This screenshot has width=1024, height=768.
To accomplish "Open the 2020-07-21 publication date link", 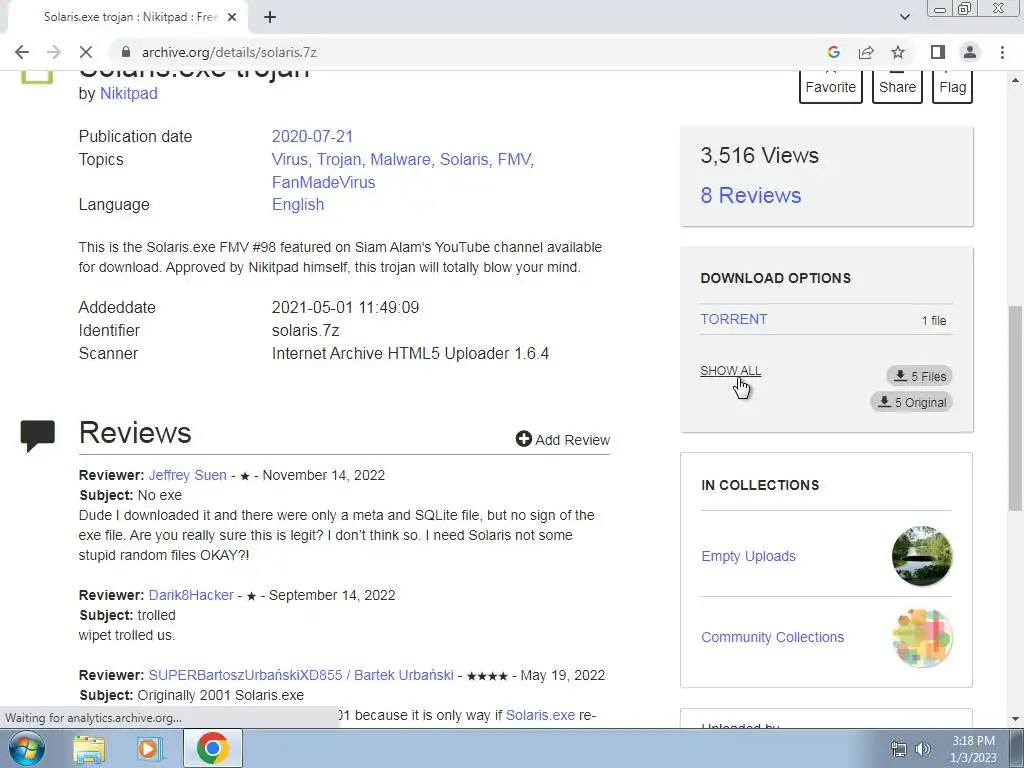I will tap(312, 136).
